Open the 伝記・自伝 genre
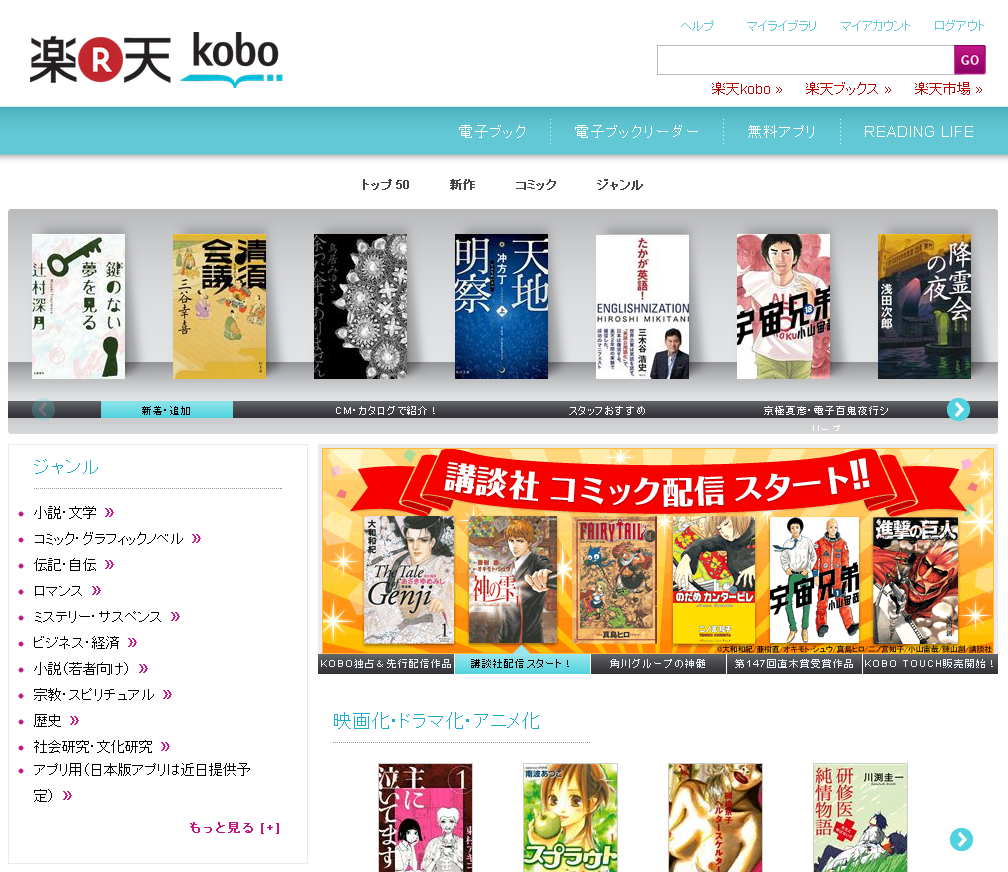The height and width of the screenshot is (872, 1008). pos(73,565)
